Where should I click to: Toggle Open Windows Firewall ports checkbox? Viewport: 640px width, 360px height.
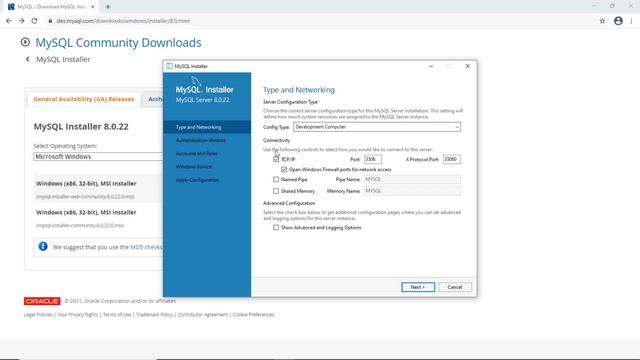(284, 169)
